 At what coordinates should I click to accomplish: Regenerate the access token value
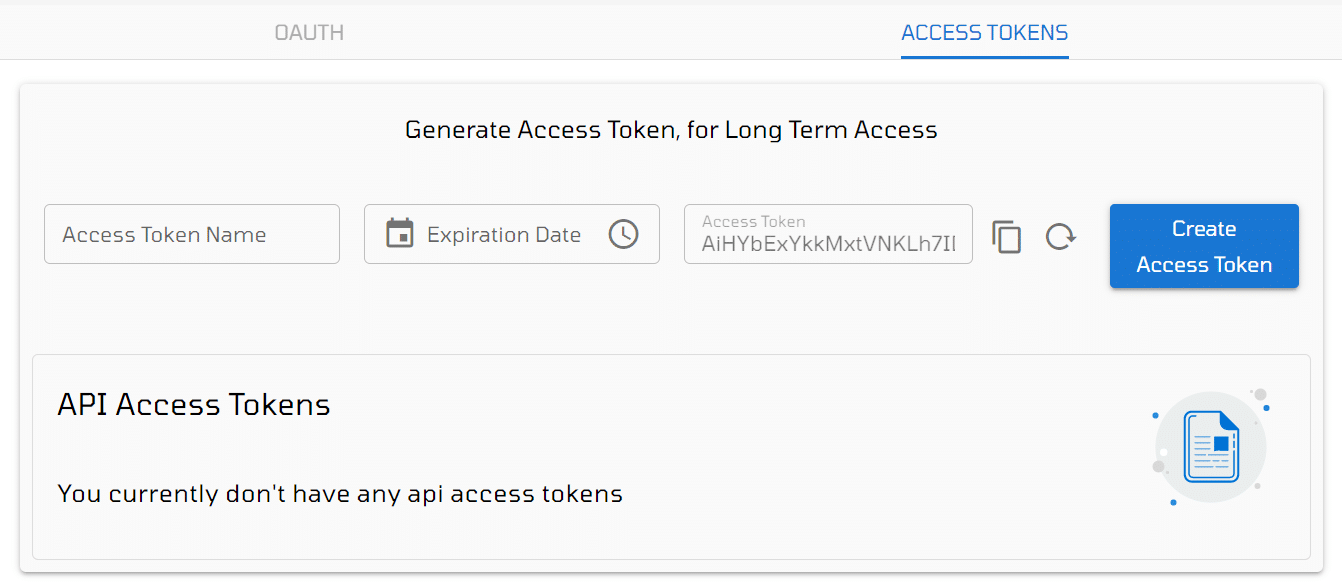click(1060, 237)
